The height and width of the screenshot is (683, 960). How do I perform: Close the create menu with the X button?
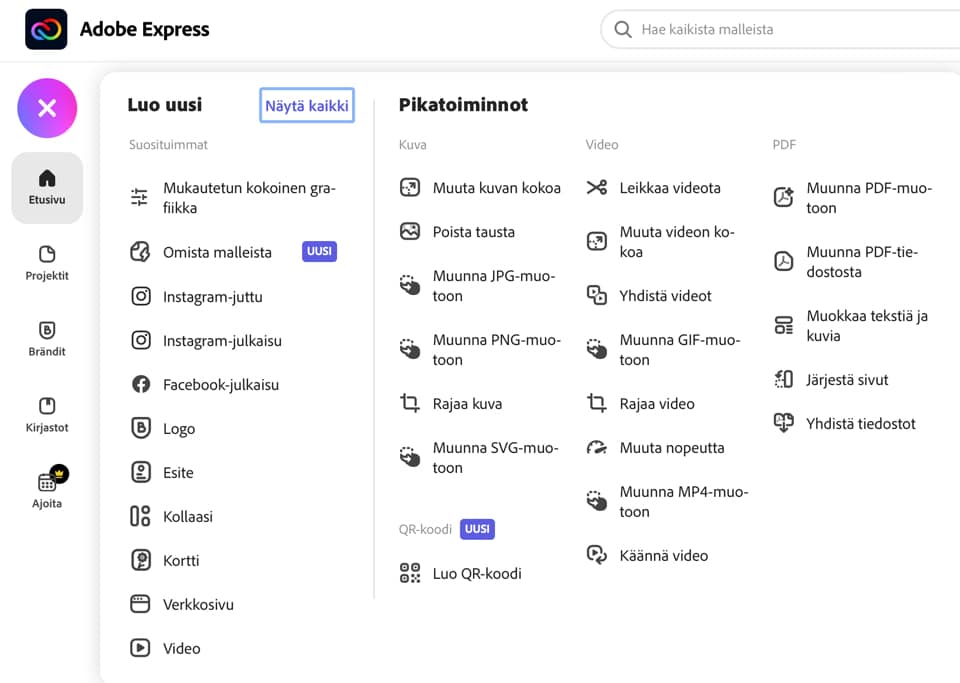(47, 108)
